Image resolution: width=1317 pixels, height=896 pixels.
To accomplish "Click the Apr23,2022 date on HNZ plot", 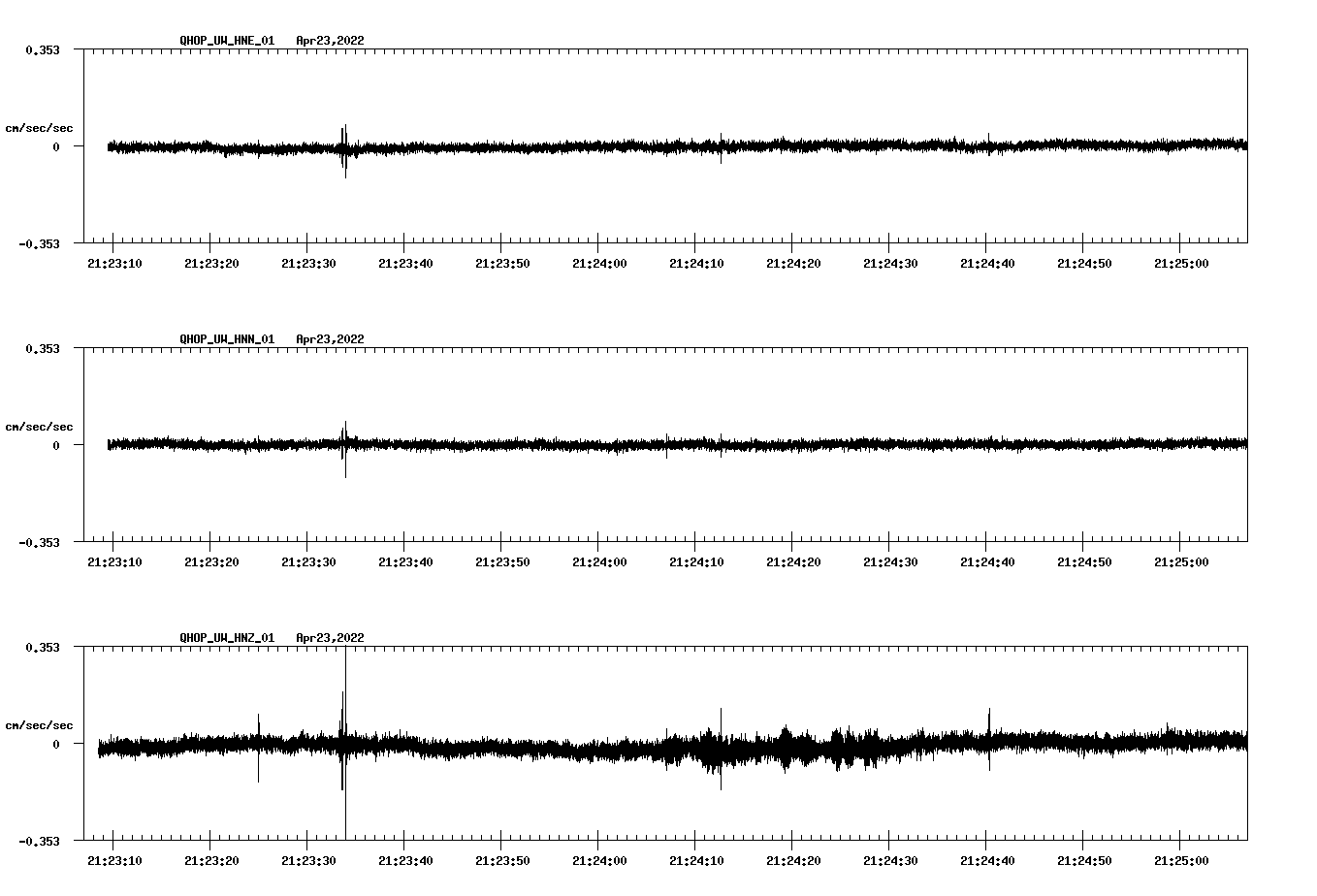I will (x=330, y=638).
